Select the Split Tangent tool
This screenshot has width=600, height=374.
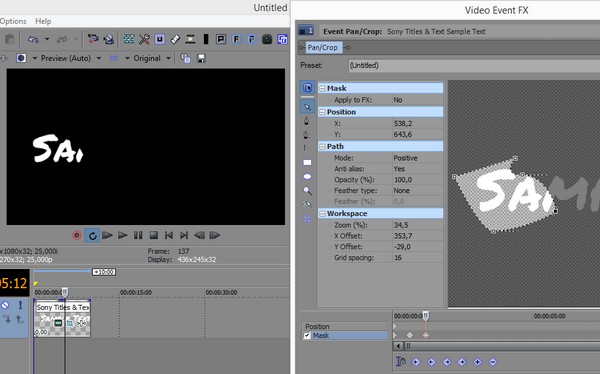(x=305, y=148)
